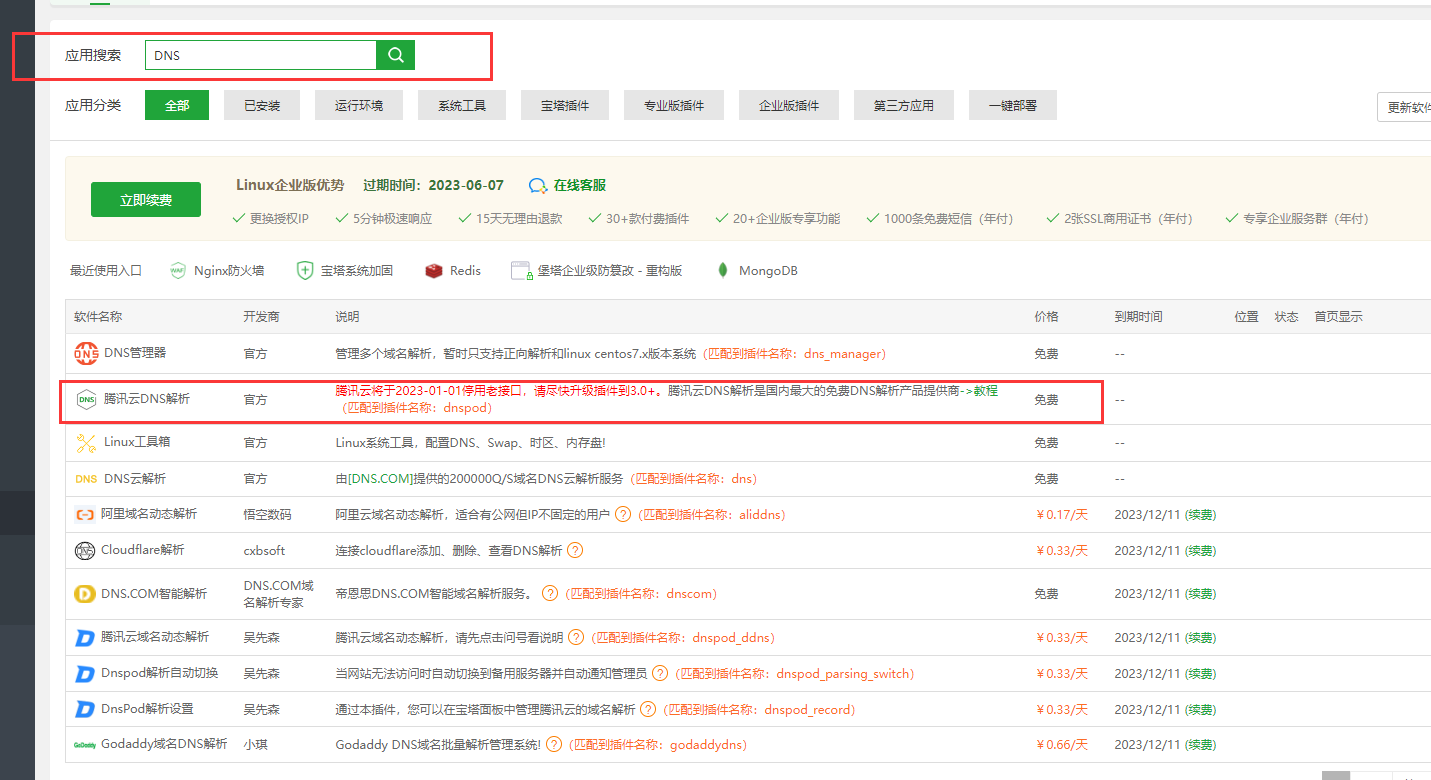The width and height of the screenshot is (1431, 780).
Task: Click 续费 link in Cloudflare解析 row
Action: coord(1200,551)
